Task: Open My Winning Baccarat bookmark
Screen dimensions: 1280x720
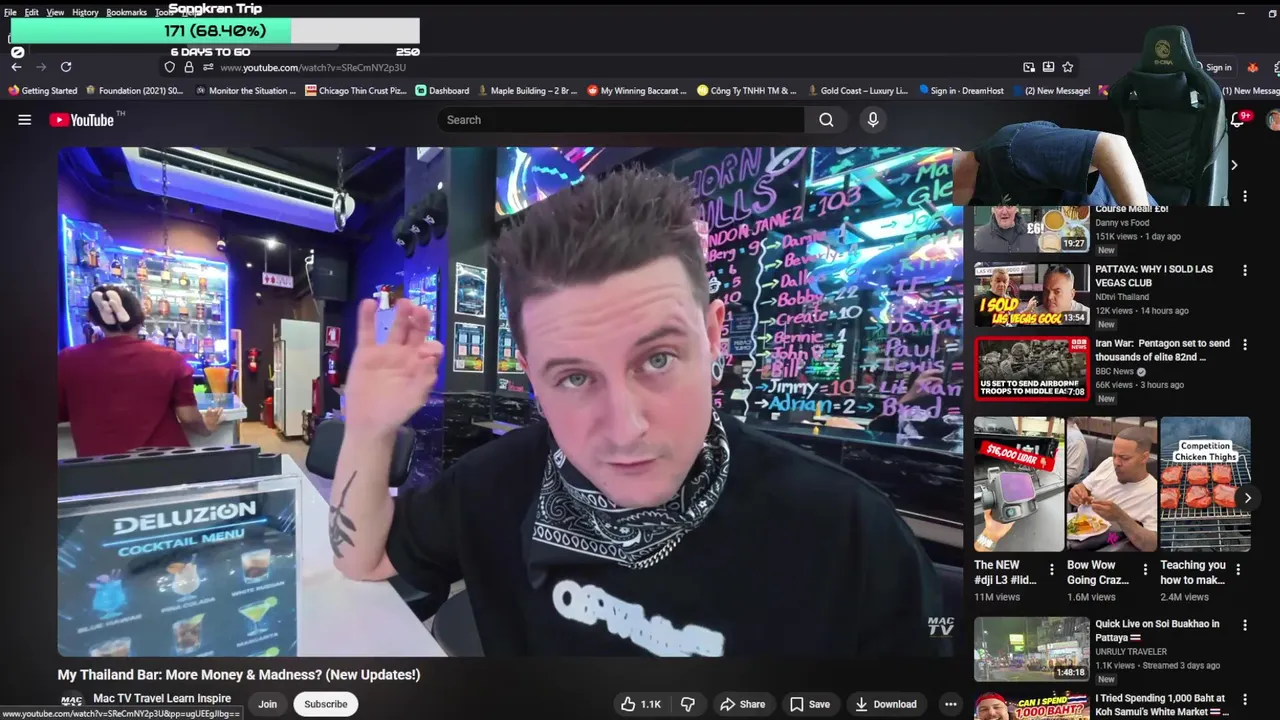Action: [637, 91]
